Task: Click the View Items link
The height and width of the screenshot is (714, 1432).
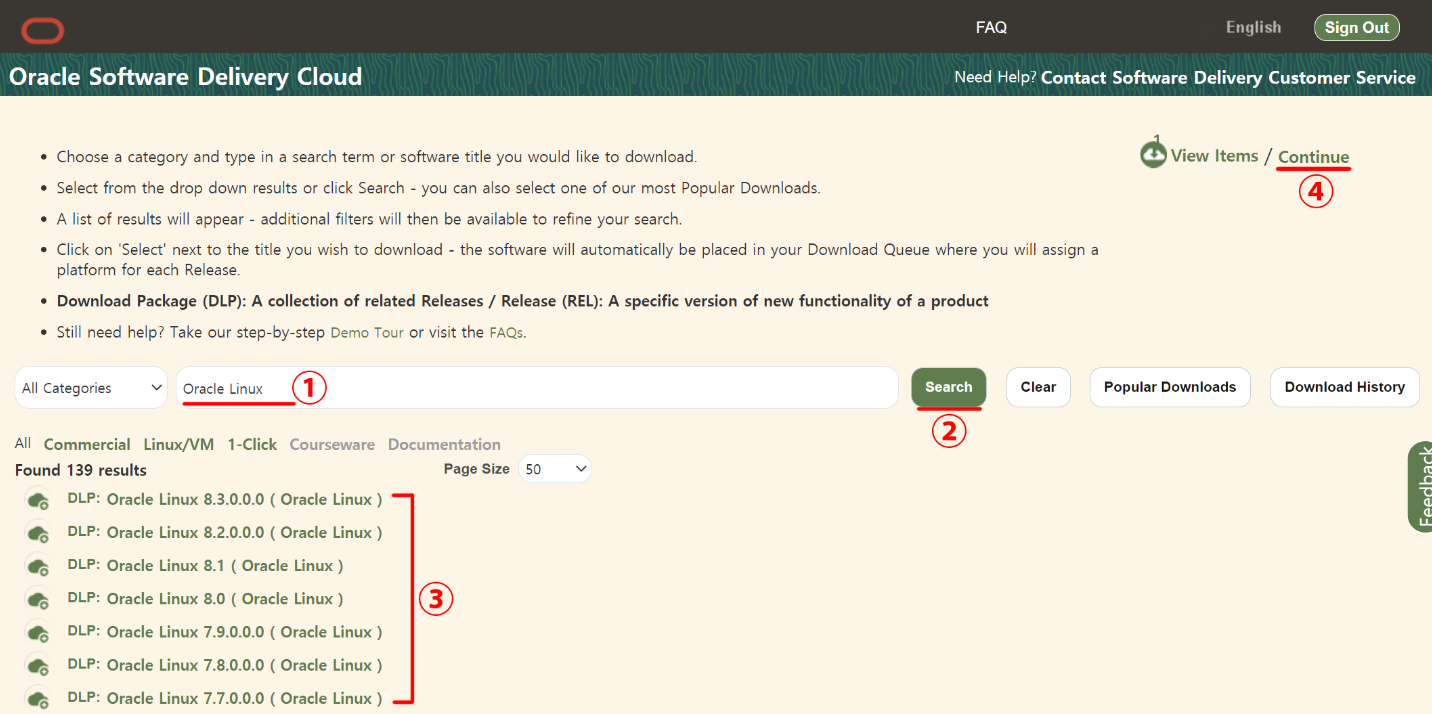Action: click(x=1214, y=156)
